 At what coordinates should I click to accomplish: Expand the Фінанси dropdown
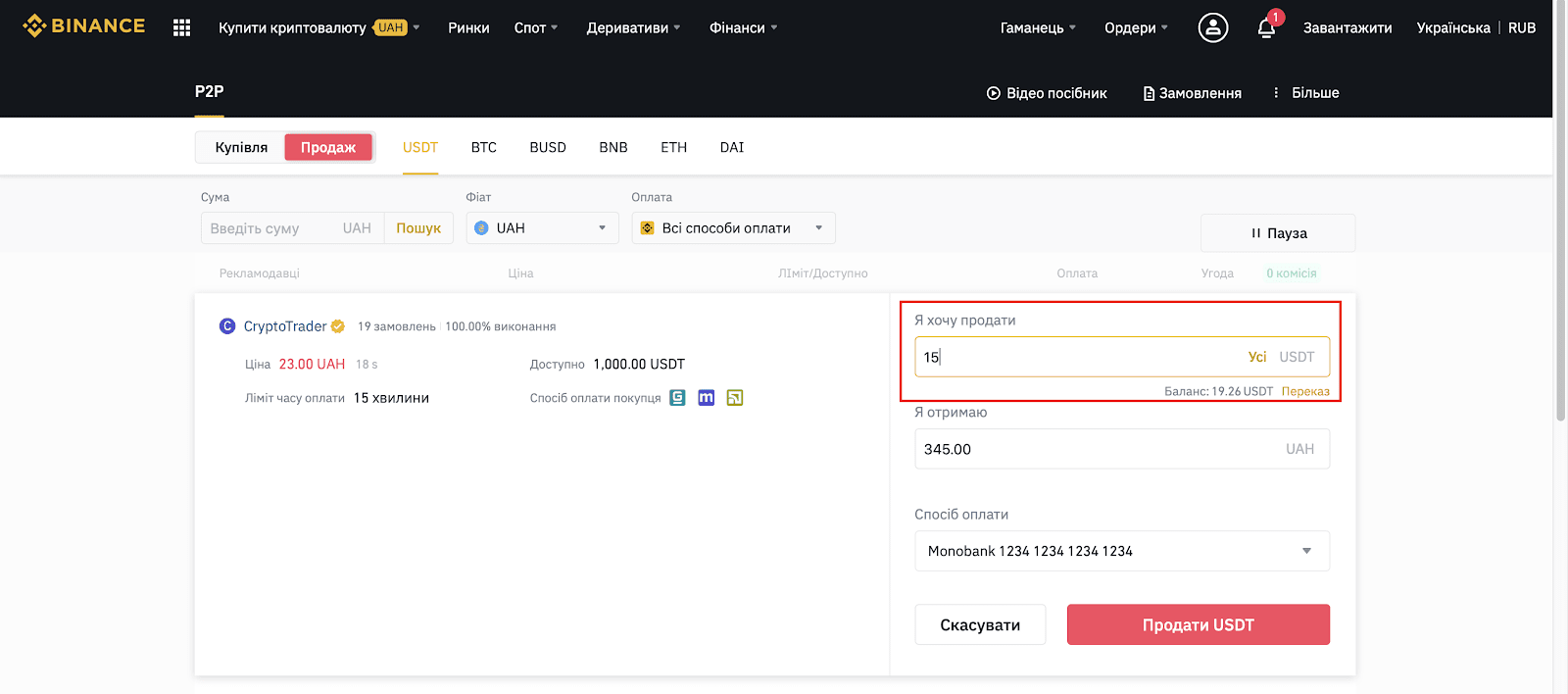[x=743, y=27]
